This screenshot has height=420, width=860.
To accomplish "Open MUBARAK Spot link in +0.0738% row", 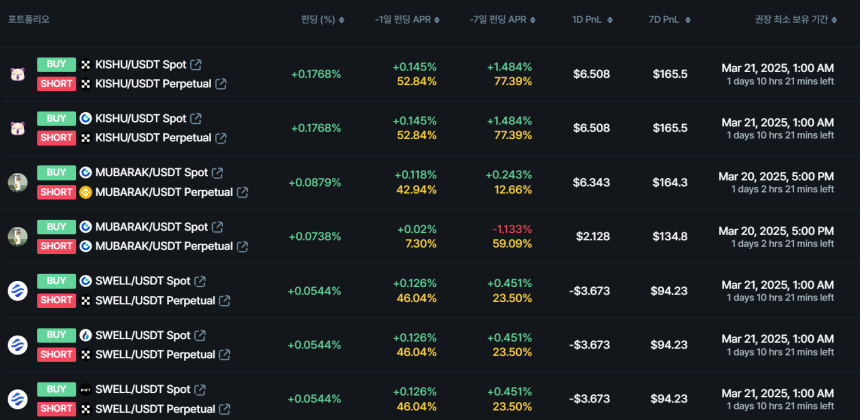I will coord(217,226).
